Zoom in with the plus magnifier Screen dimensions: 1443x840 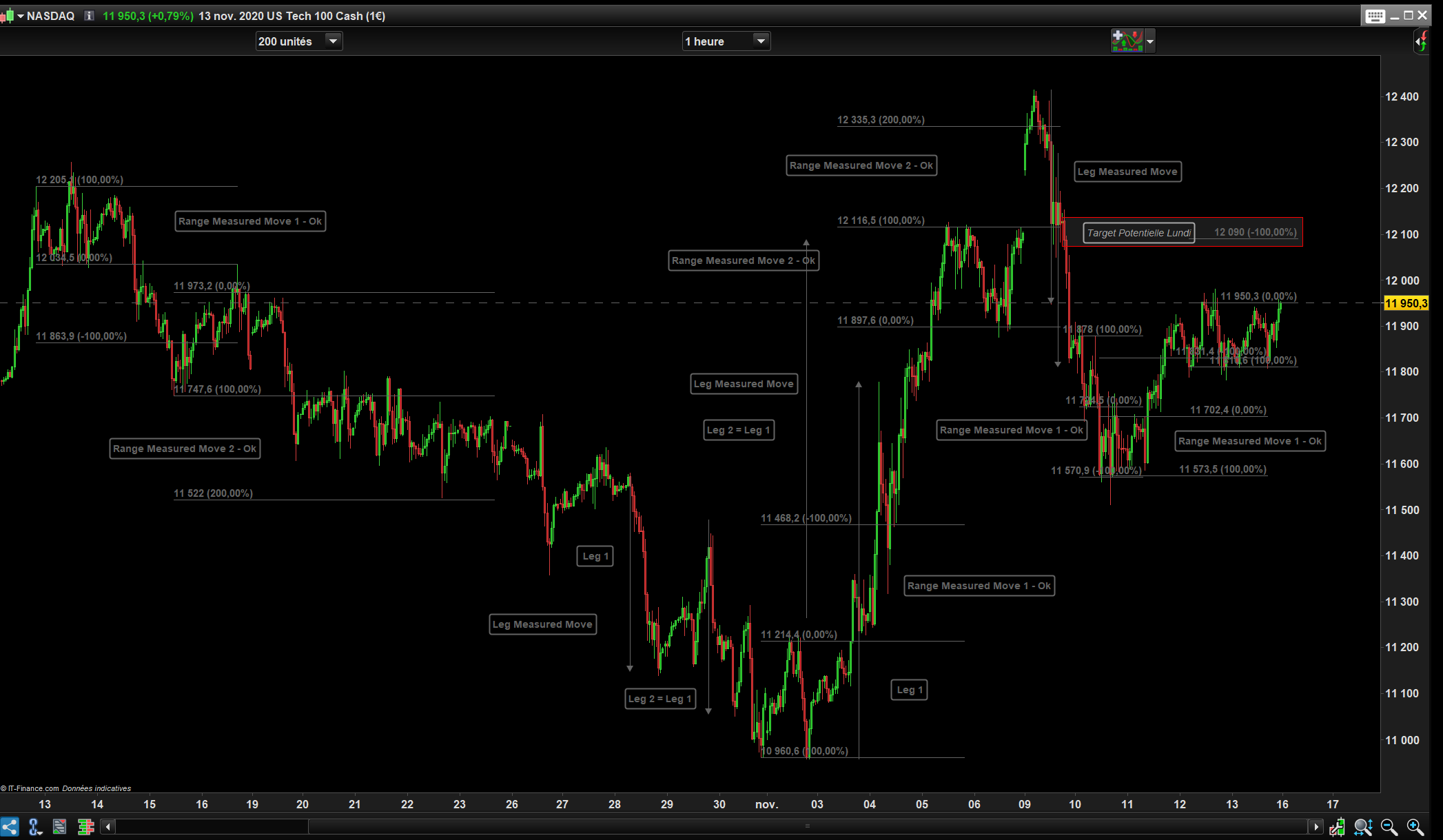[1415, 826]
